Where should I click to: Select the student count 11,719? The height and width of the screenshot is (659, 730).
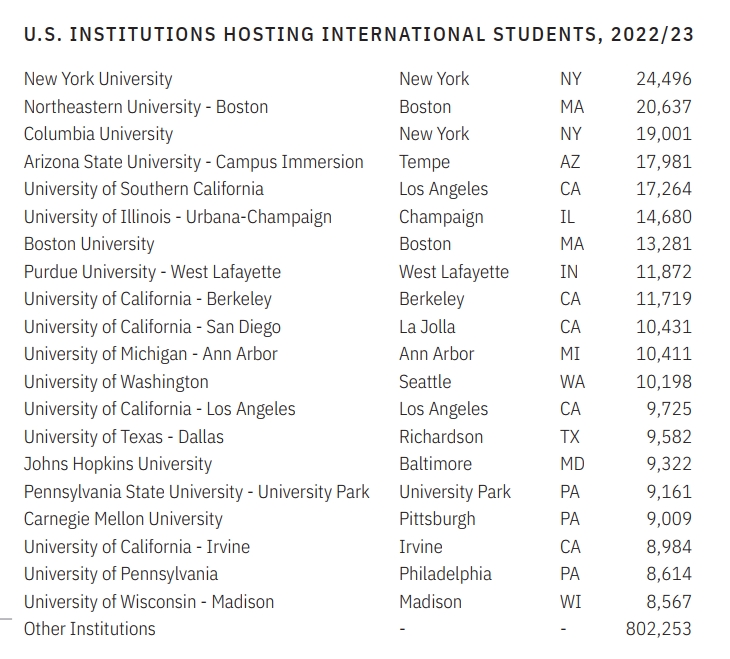(x=663, y=299)
